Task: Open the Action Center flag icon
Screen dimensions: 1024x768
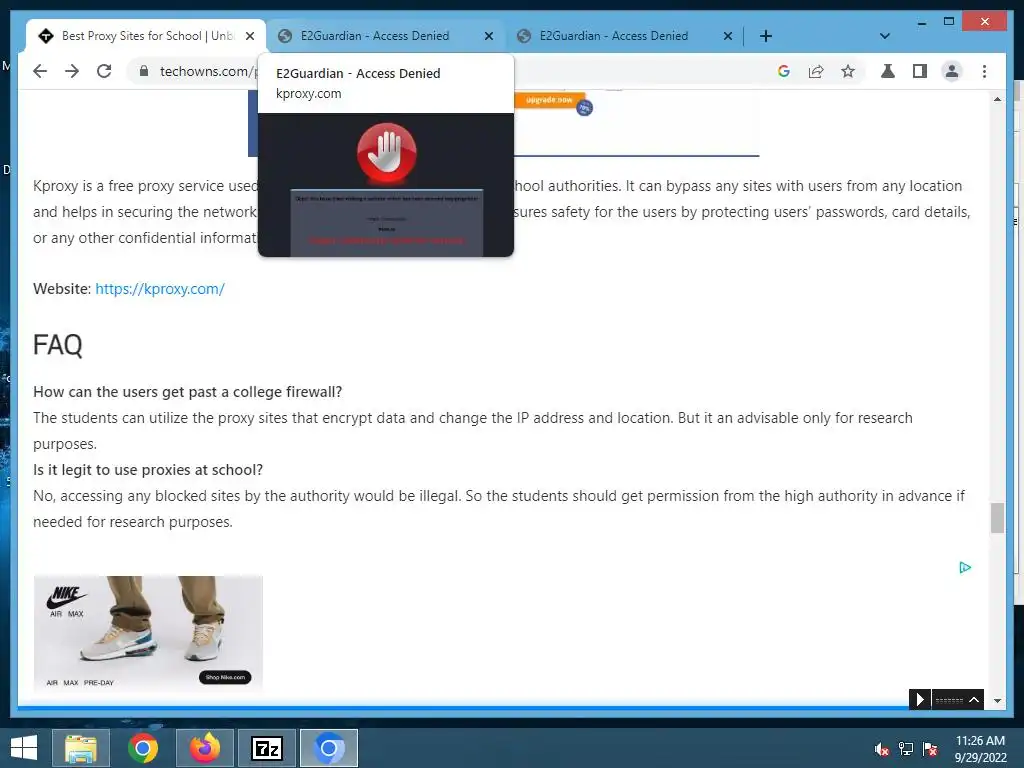Action: click(x=930, y=749)
